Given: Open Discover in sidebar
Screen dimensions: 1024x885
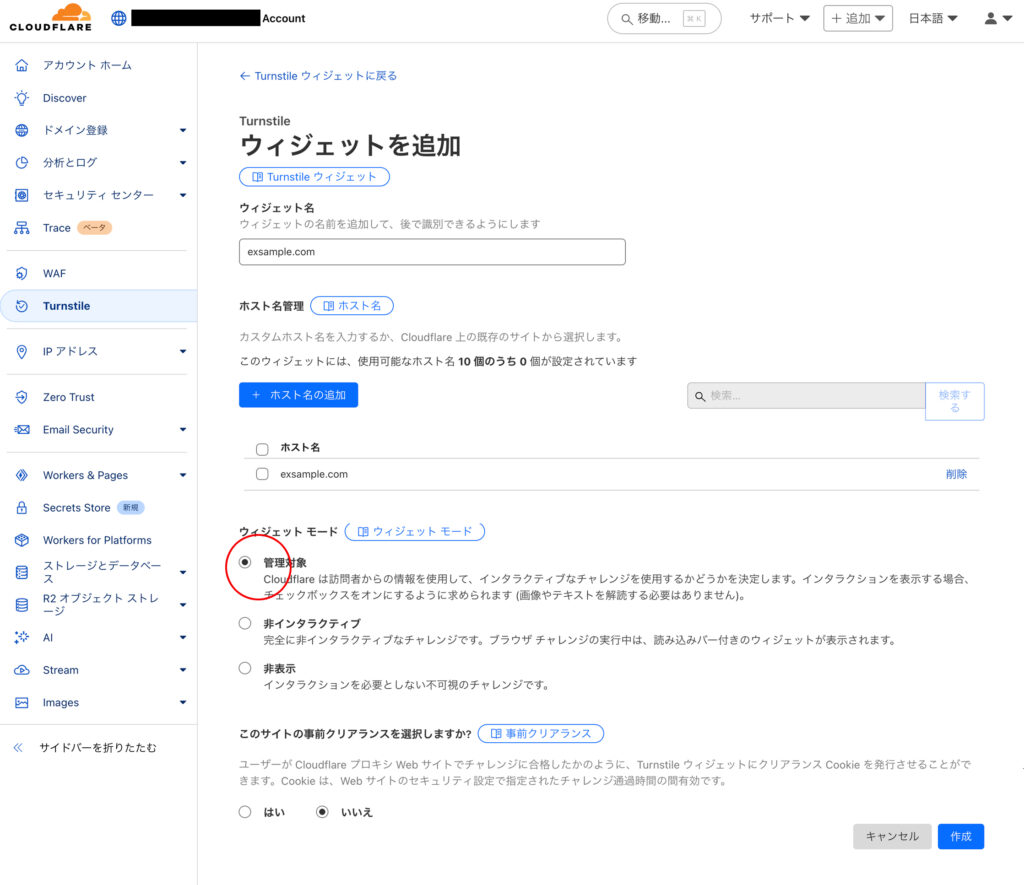Looking at the screenshot, I should (x=65, y=98).
